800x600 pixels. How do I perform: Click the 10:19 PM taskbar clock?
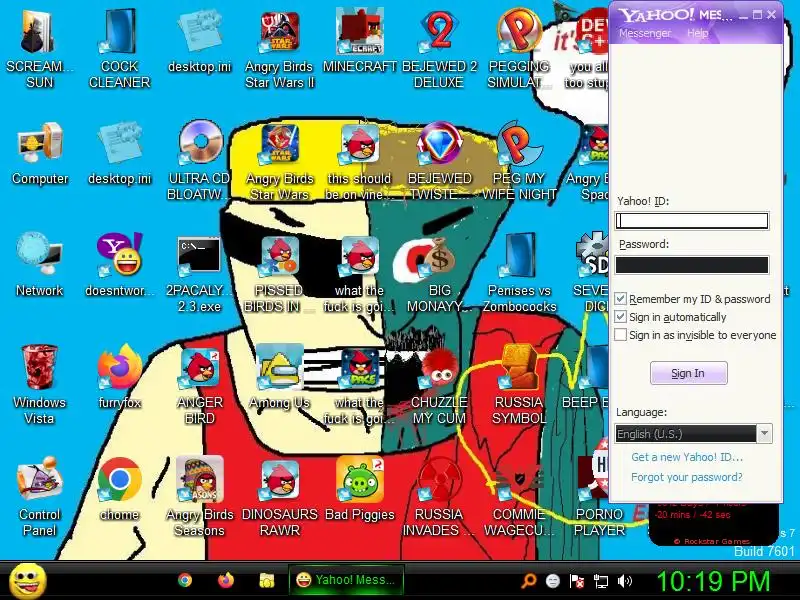click(x=713, y=581)
